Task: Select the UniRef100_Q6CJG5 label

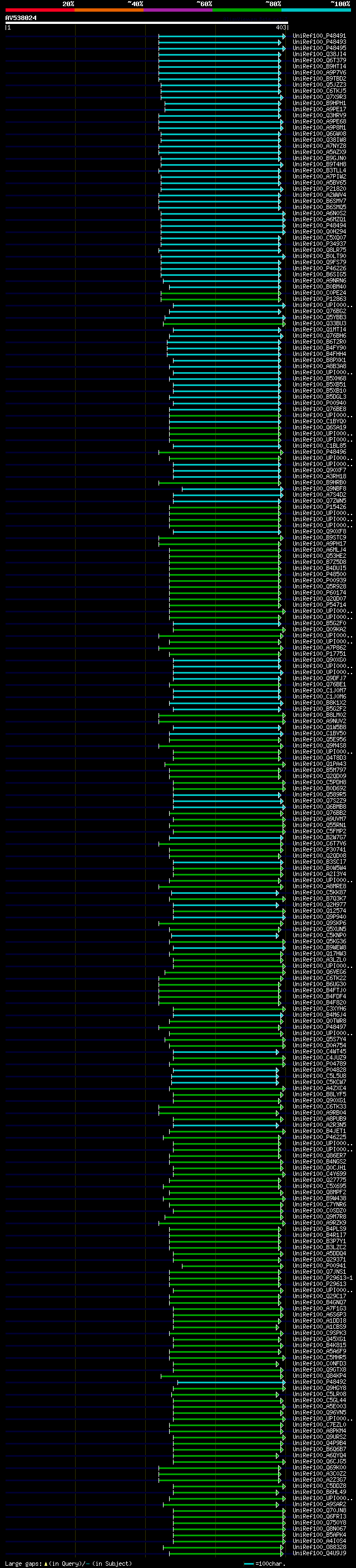Action: [319, 1461]
